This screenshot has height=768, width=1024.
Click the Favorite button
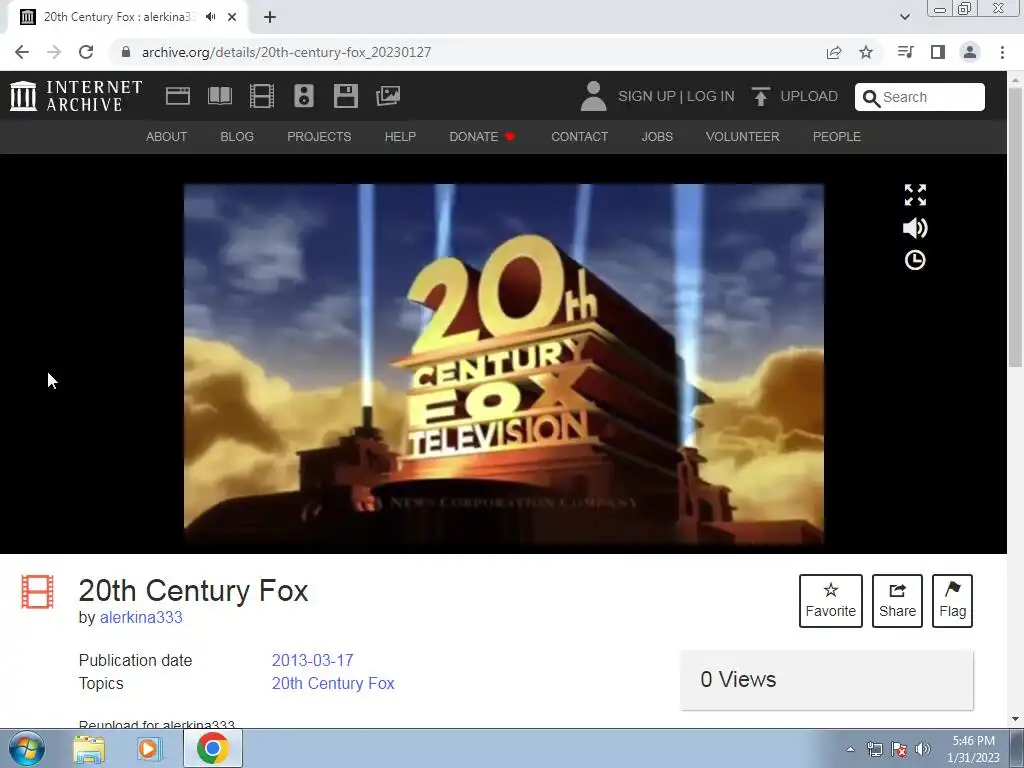coord(831,601)
